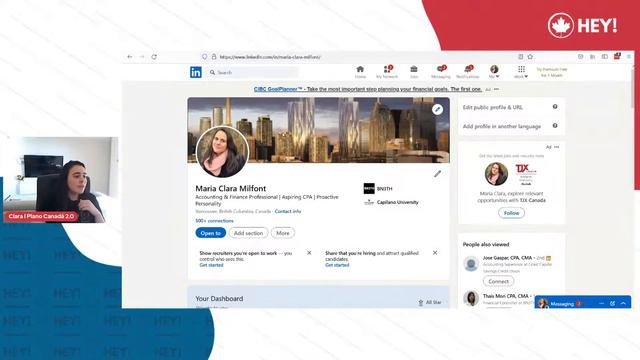
Task: Expand the Work apps grid dropdown
Action: [521, 72]
